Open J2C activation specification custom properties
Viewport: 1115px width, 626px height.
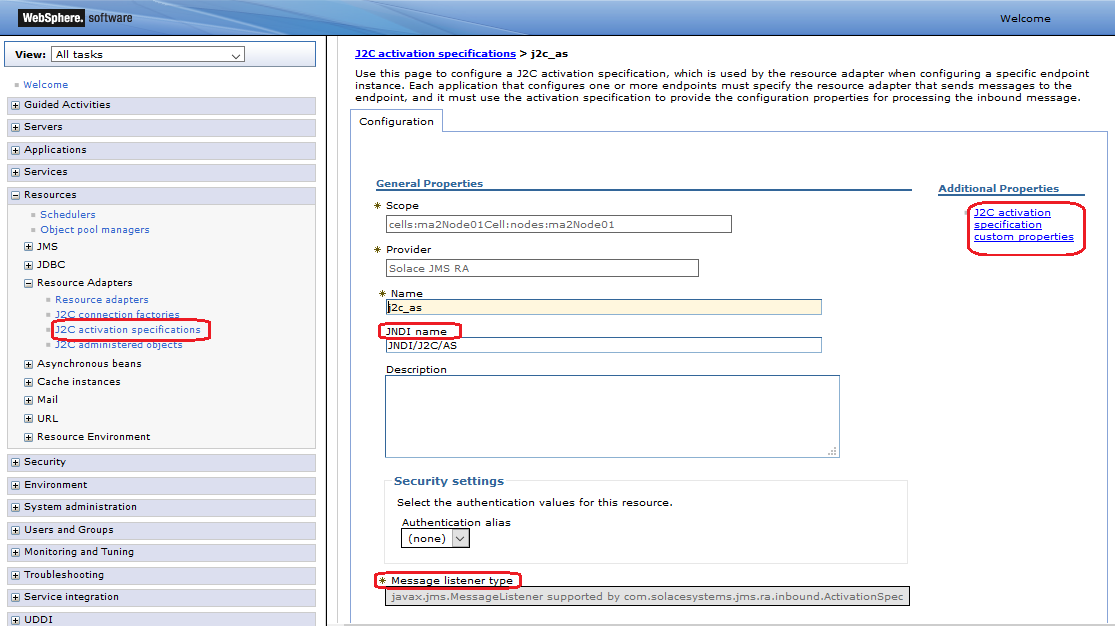pos(1023,225)
